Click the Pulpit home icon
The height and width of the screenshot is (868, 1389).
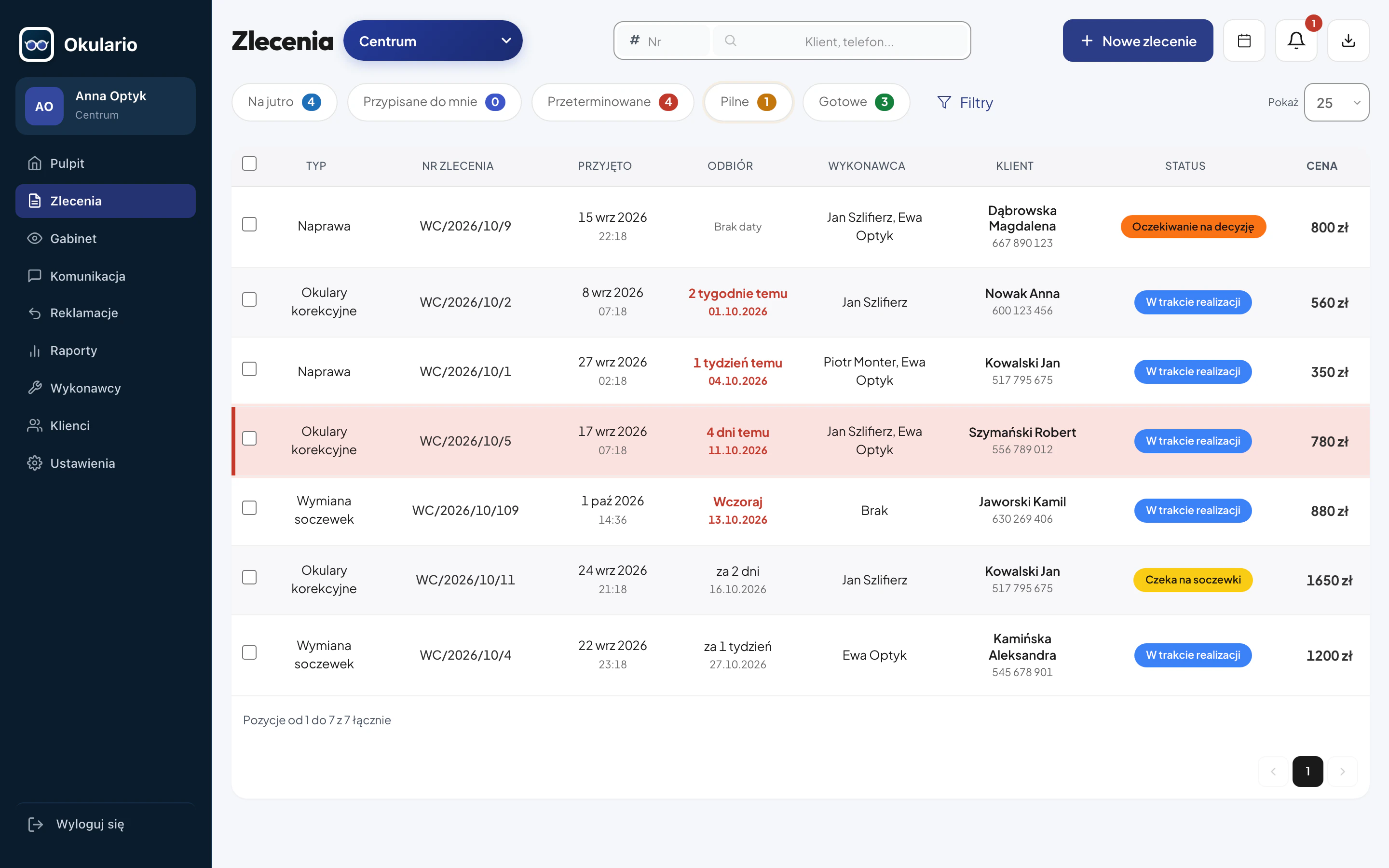coord(34,163)
